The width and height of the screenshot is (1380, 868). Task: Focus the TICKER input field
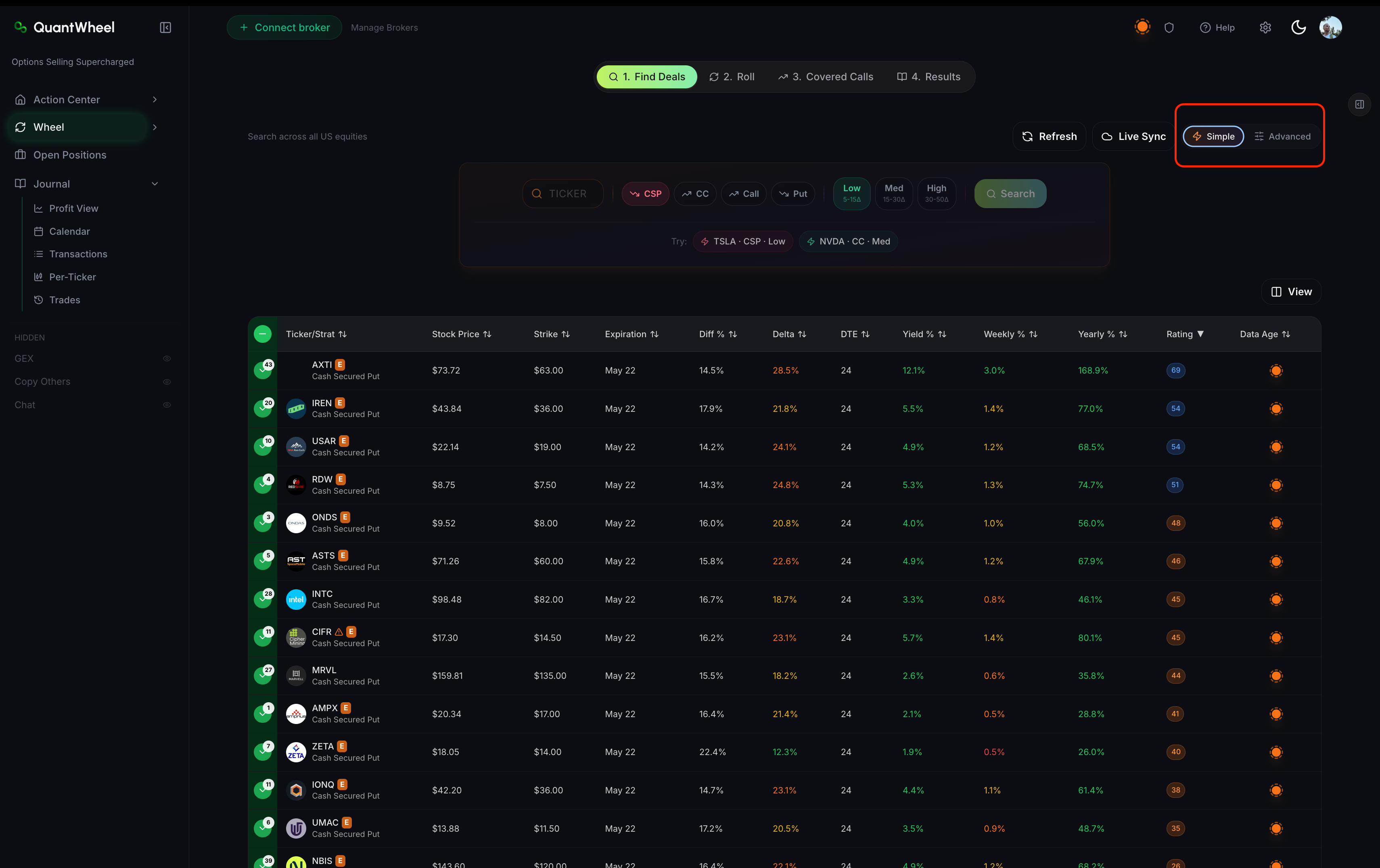(563, 194)
